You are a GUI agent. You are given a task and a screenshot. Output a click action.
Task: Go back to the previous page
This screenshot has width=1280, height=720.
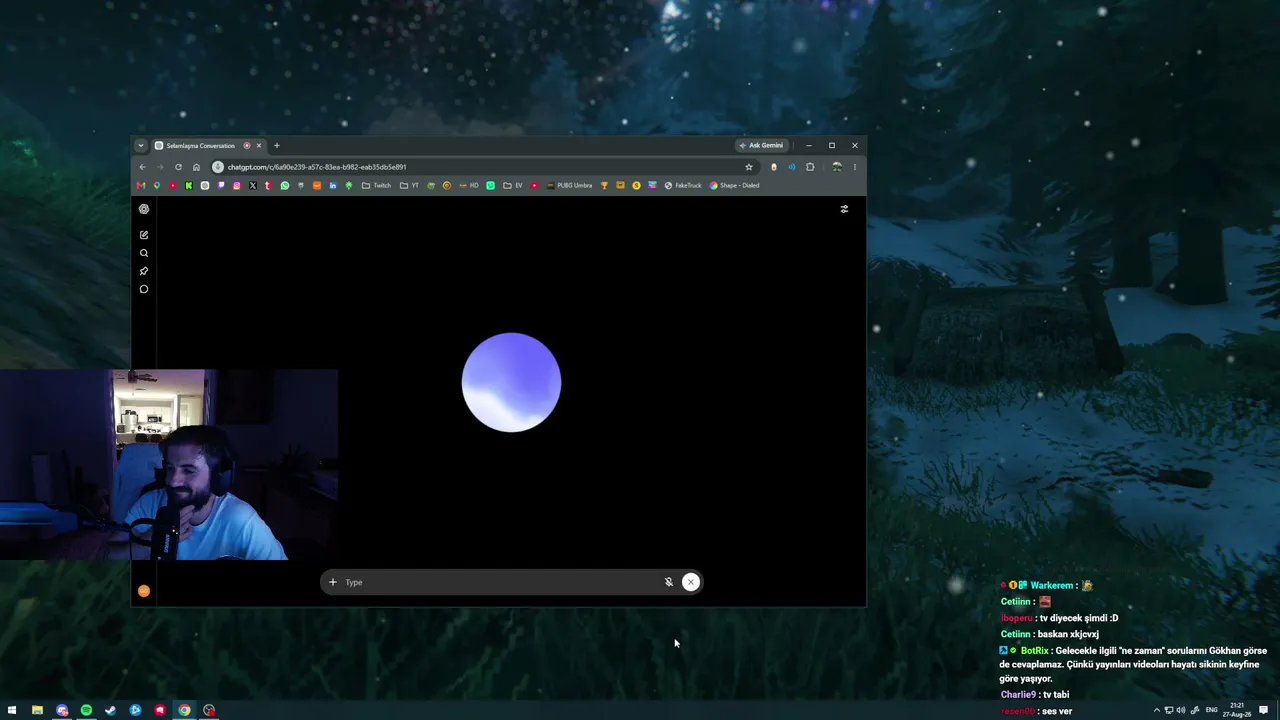[x=142, y=167]
